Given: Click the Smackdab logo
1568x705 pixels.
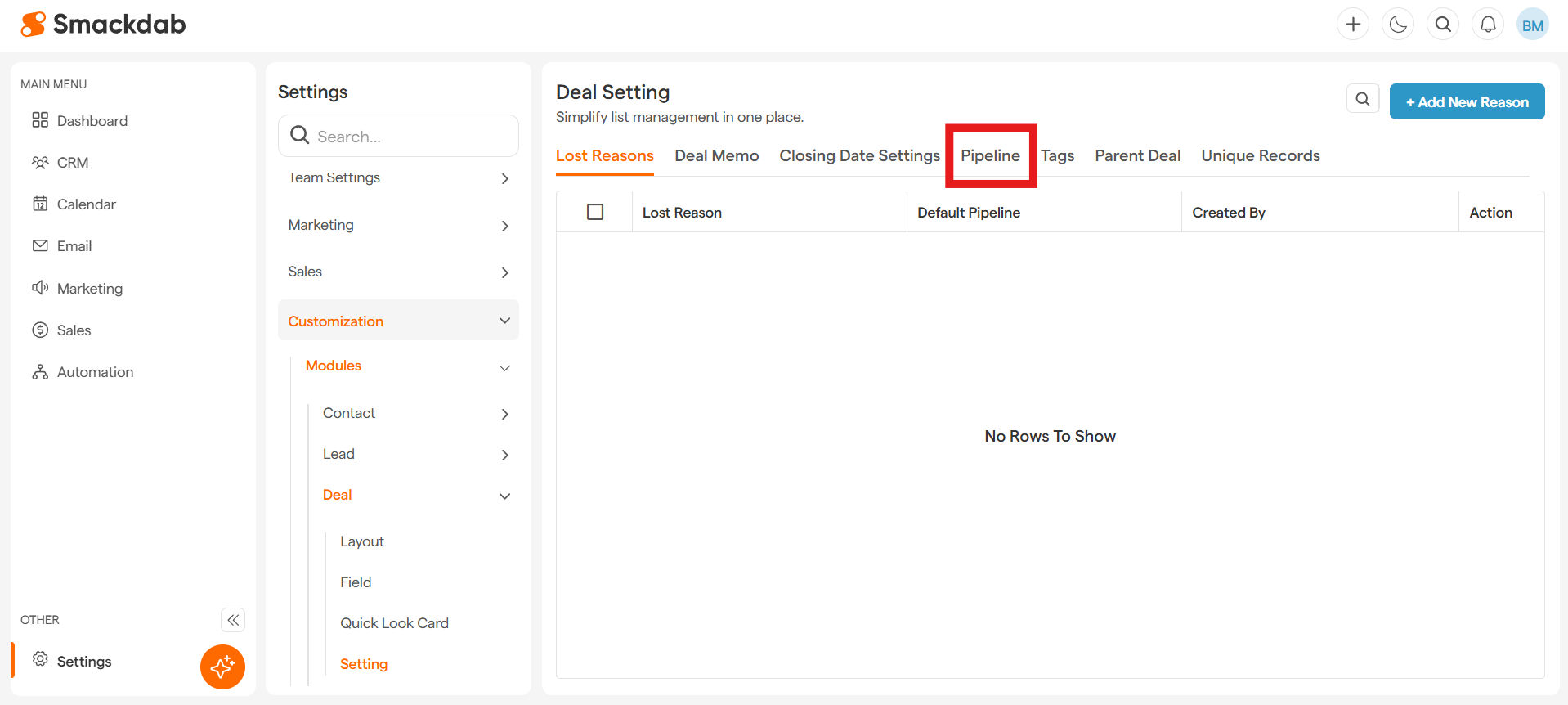Looking at the screenshot, I should (103, 25).
